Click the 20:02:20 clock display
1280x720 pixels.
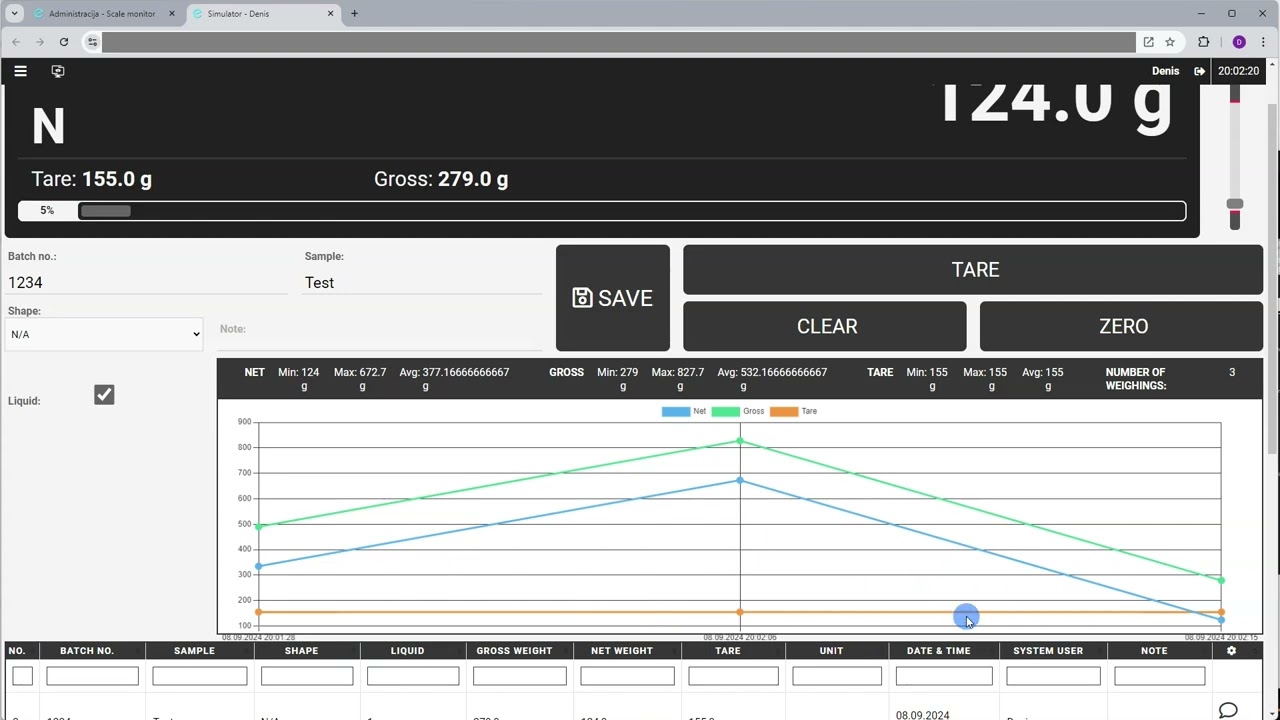click(1238, 71)
